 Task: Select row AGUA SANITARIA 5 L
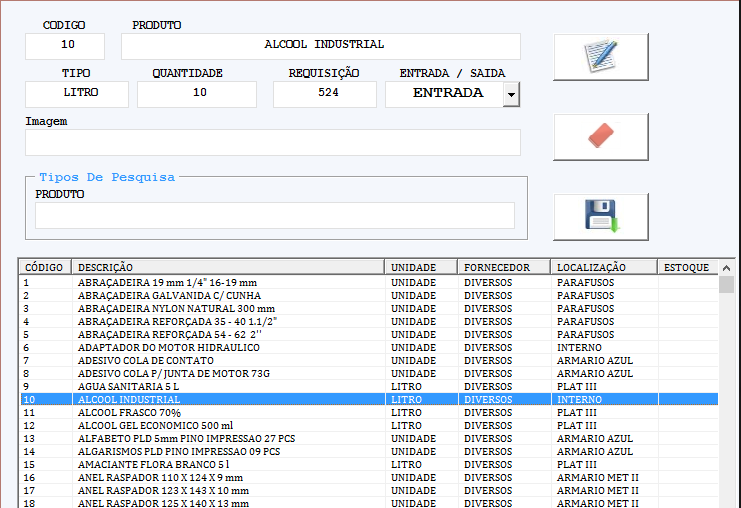click(369, 387)
